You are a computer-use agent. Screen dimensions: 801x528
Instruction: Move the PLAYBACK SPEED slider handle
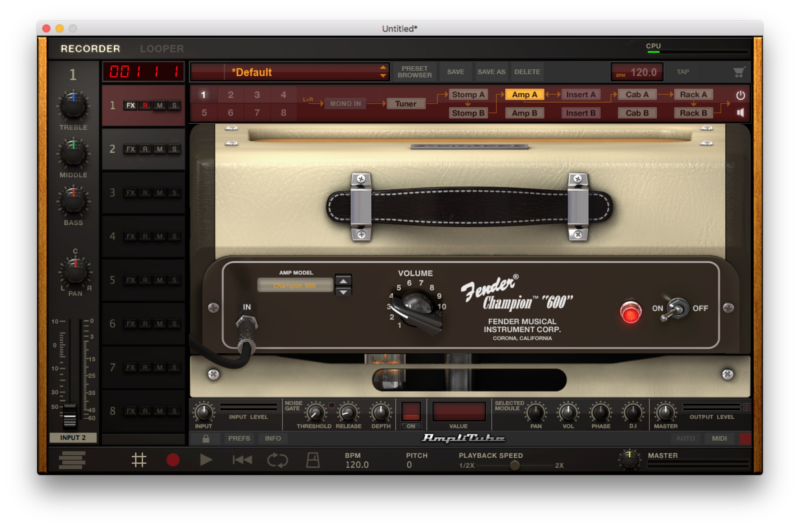(514, 465)
